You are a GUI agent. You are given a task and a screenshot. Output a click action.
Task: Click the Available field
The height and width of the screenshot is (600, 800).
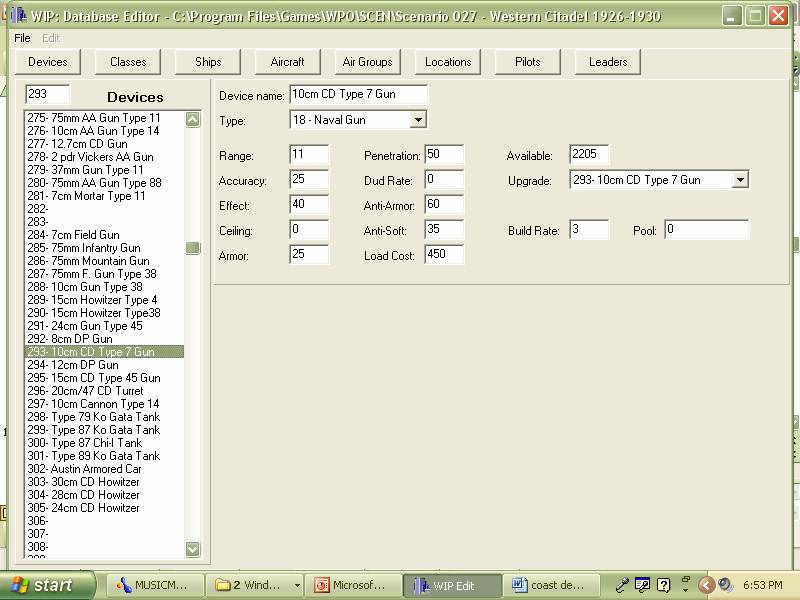tap(589, 154)
